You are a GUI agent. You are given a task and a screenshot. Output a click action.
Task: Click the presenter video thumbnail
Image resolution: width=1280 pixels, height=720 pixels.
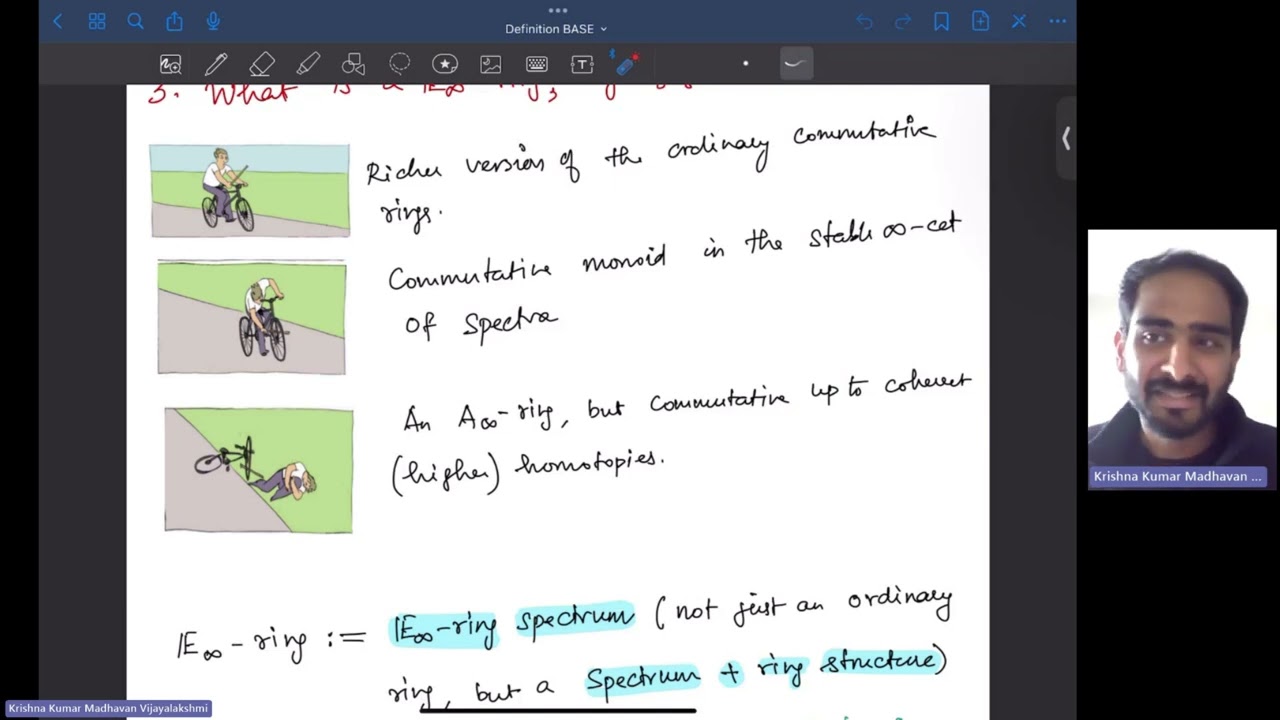click(x=1182, y=358)
